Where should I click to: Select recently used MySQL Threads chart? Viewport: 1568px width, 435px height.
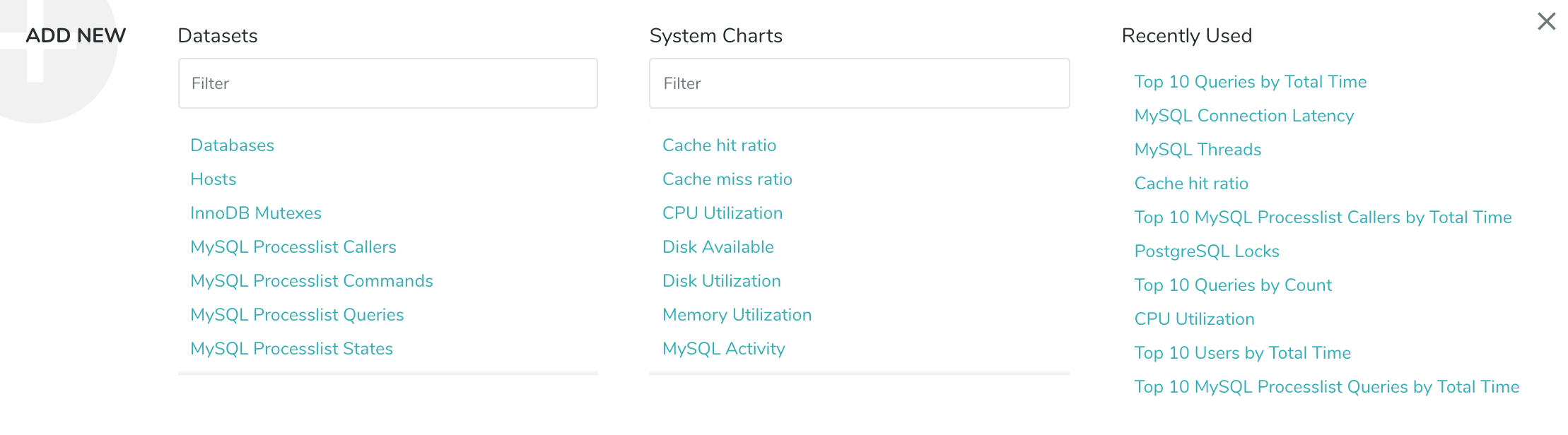pyautogui.click(x=1198, y=150)
